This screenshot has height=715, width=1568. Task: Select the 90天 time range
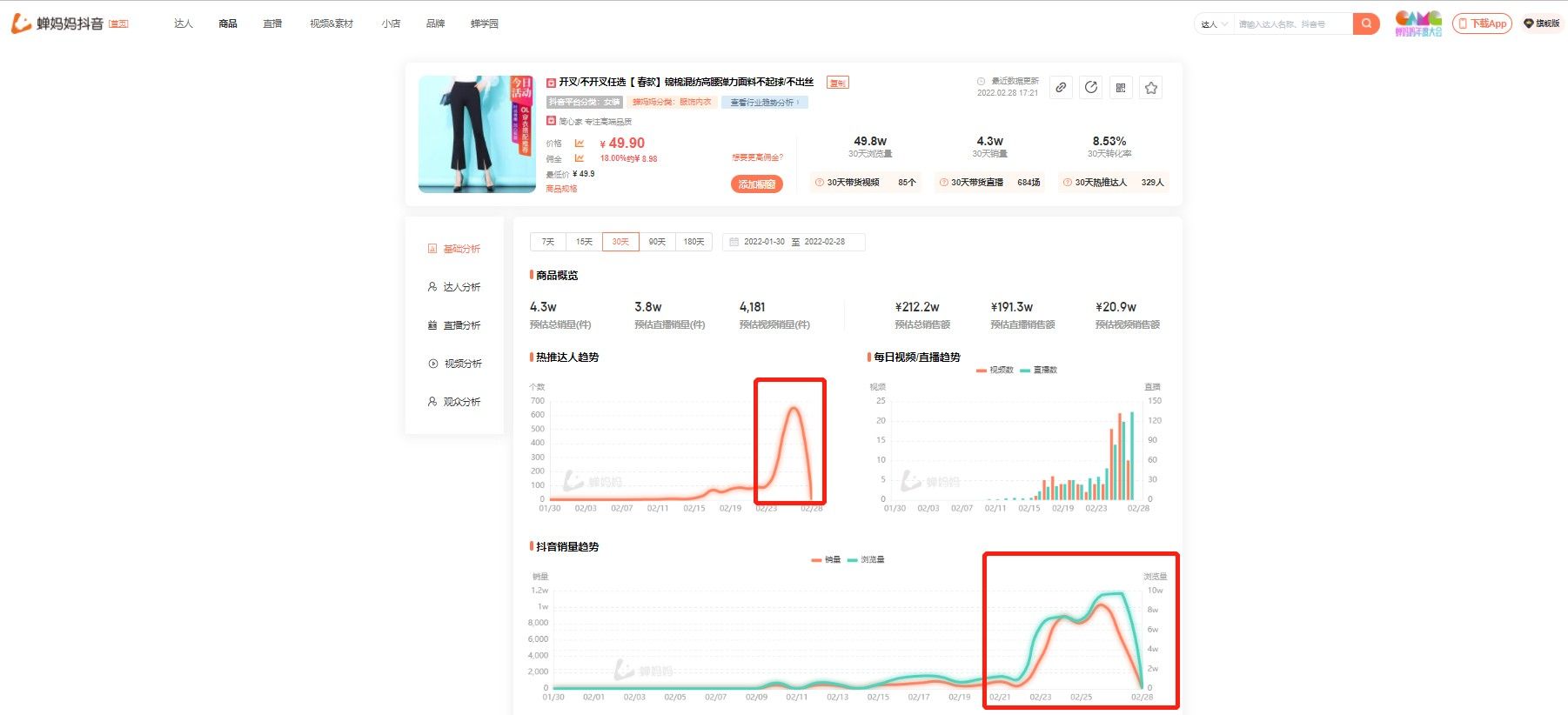click(x=657, y=242)
